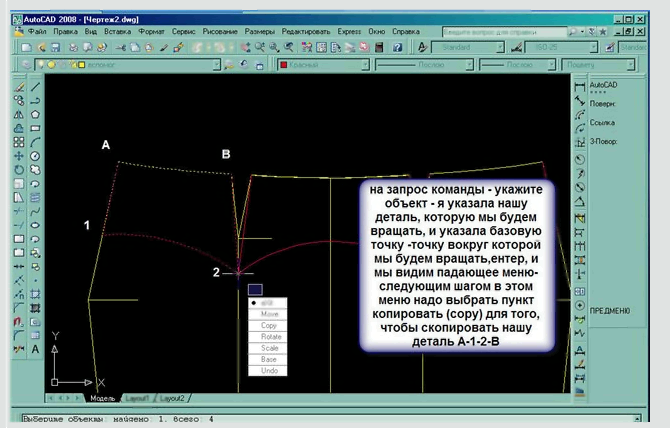Screen dimensions: 670x428
Task: Switch to the Layout1 tab
Action: (137, 398)
